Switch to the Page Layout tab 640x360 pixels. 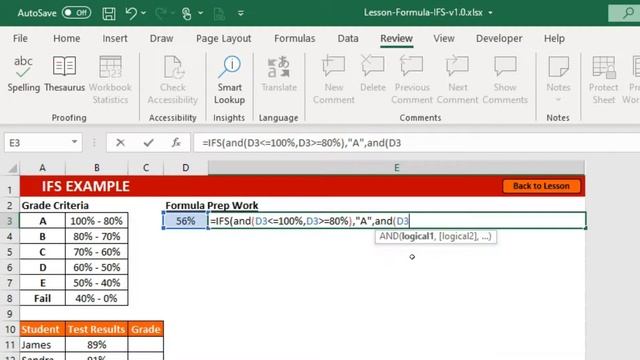(224, 38)
